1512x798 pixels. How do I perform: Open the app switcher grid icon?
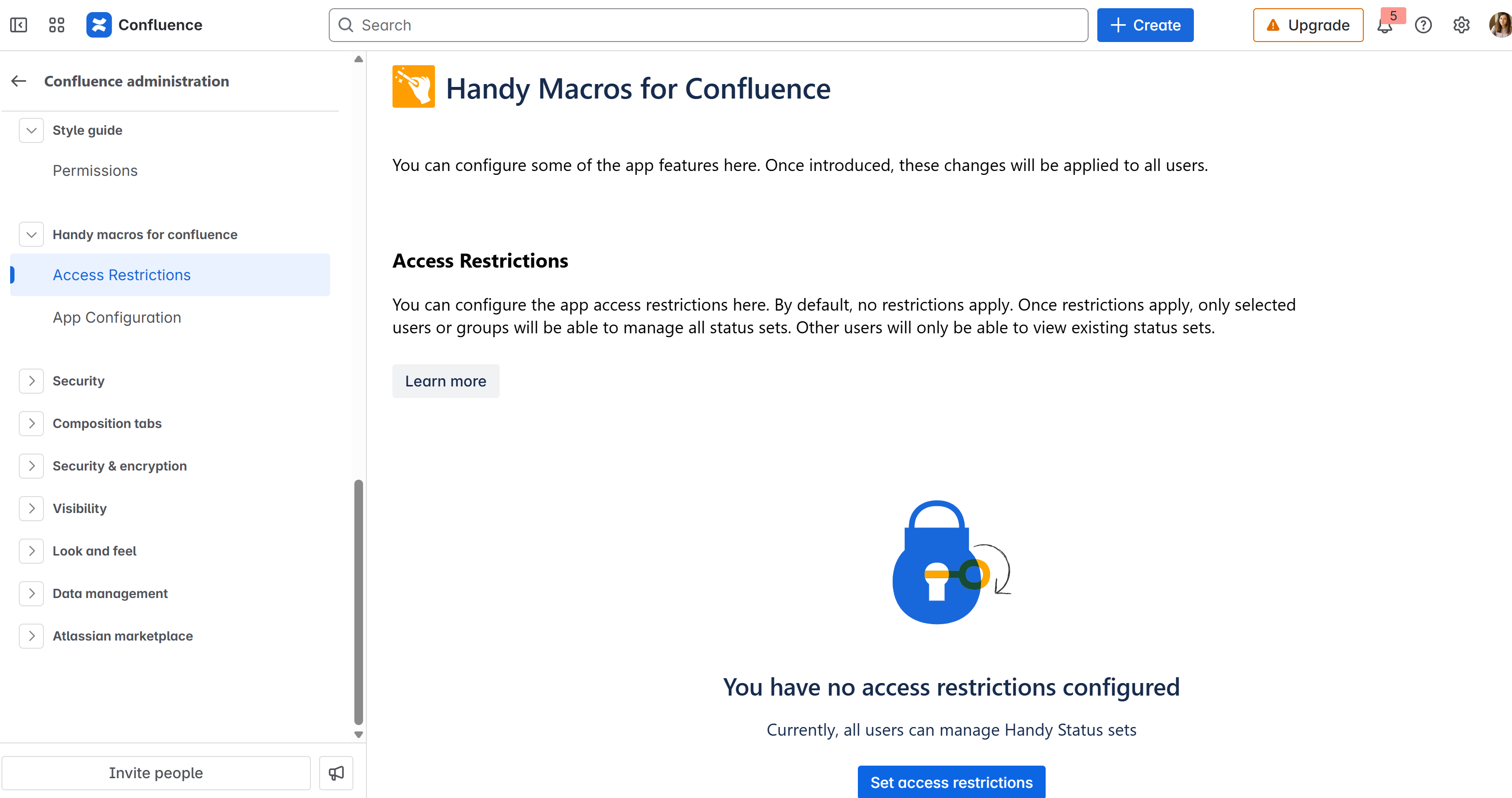click(57, 25)
